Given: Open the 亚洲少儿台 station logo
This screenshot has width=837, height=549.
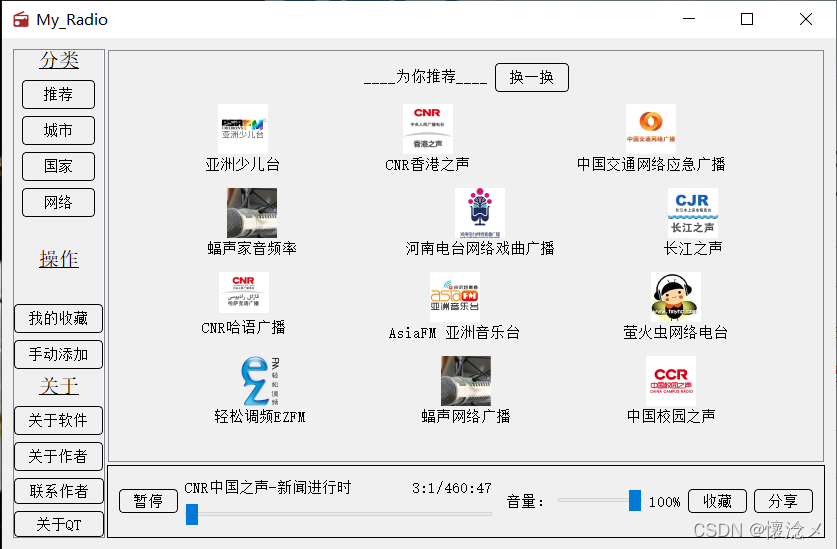Looking at the screenshot, I should [243, 129].
